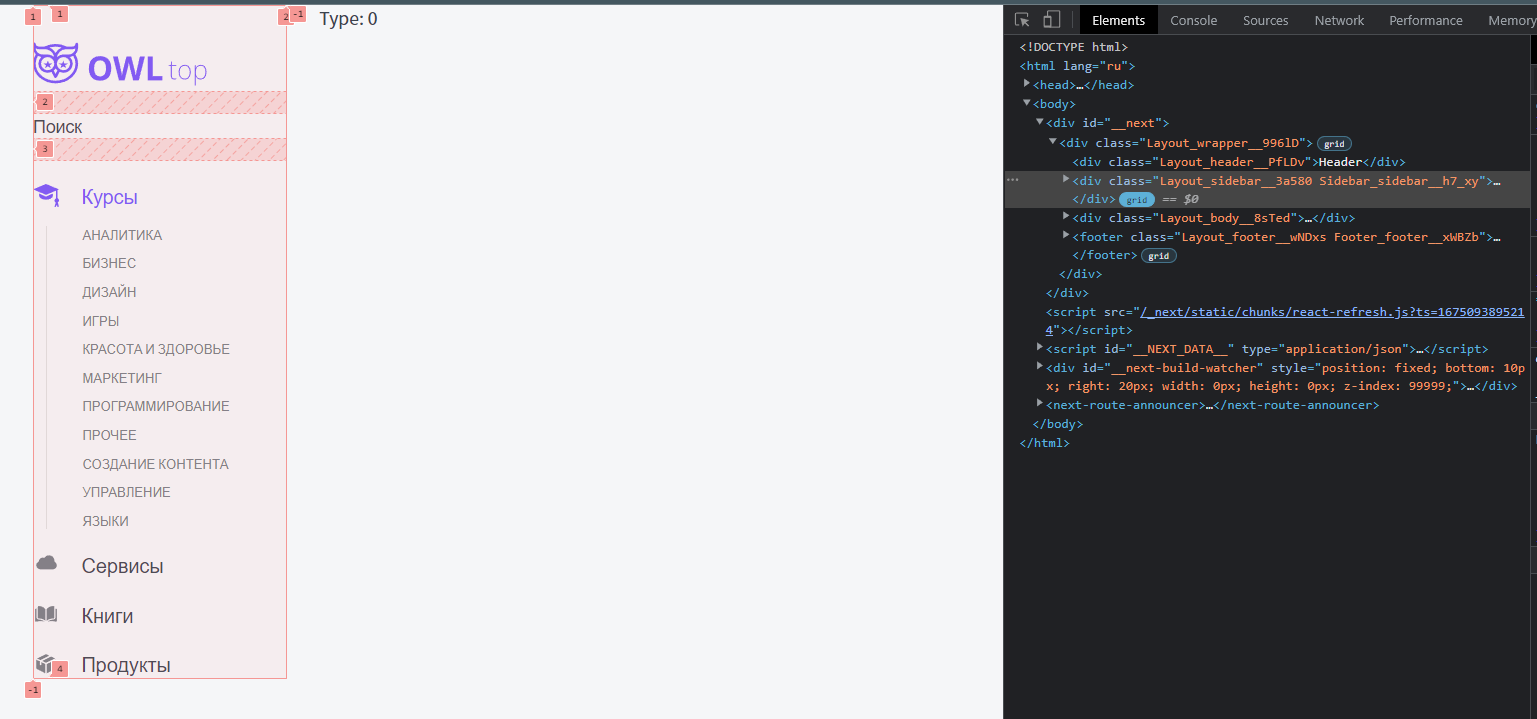The image size is (1537, 719).
Task: Select the СОЗДАНИЕ КОНТЕНТА category
Action: (155, 464)
